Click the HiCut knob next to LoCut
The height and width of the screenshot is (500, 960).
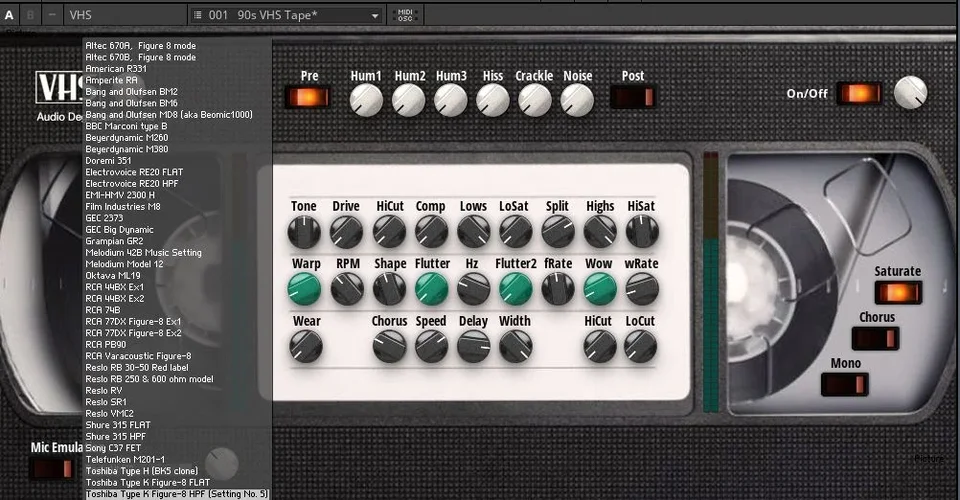599,346
